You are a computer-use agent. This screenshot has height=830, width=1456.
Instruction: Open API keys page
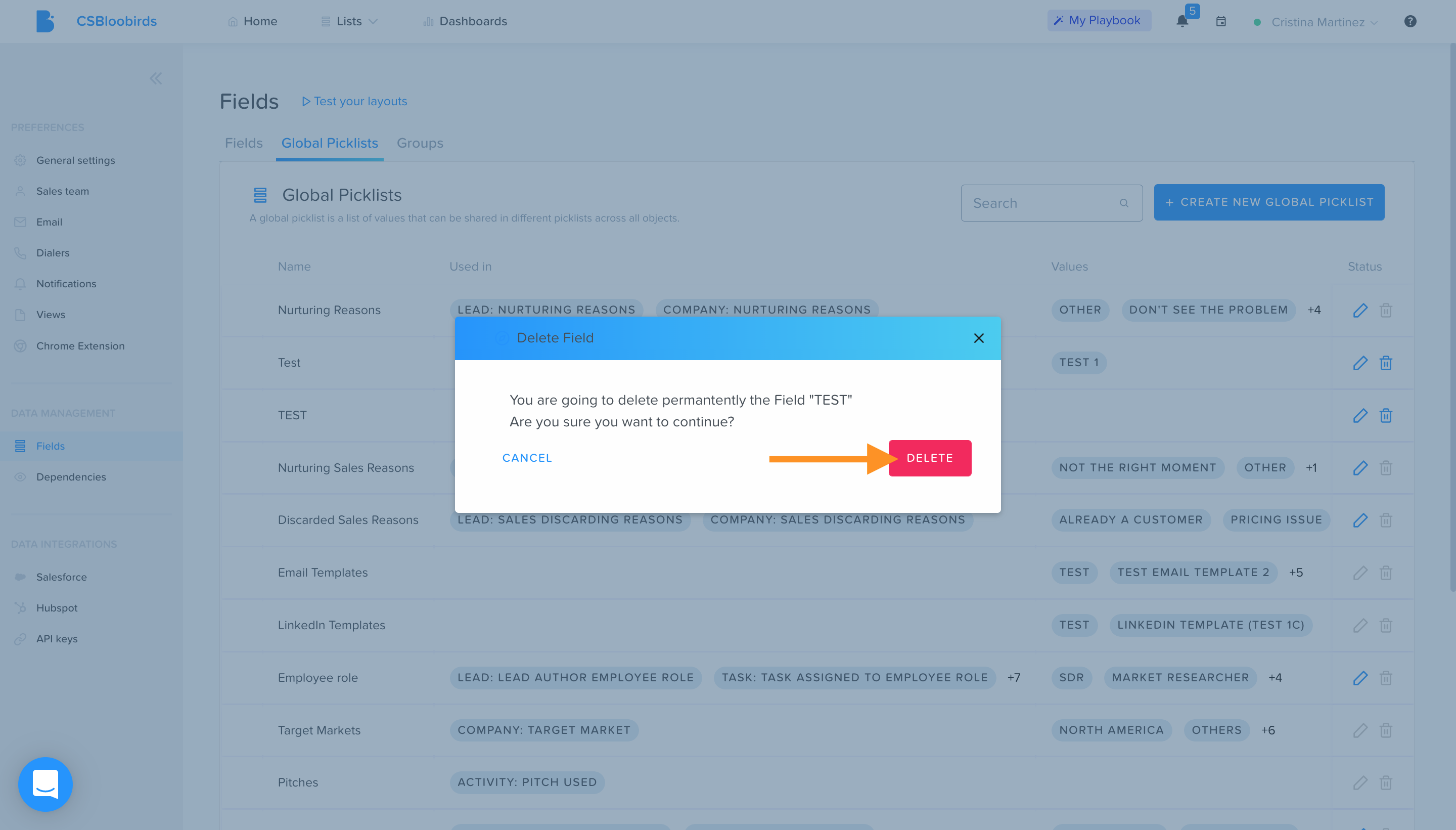click(x=57, y=639)
